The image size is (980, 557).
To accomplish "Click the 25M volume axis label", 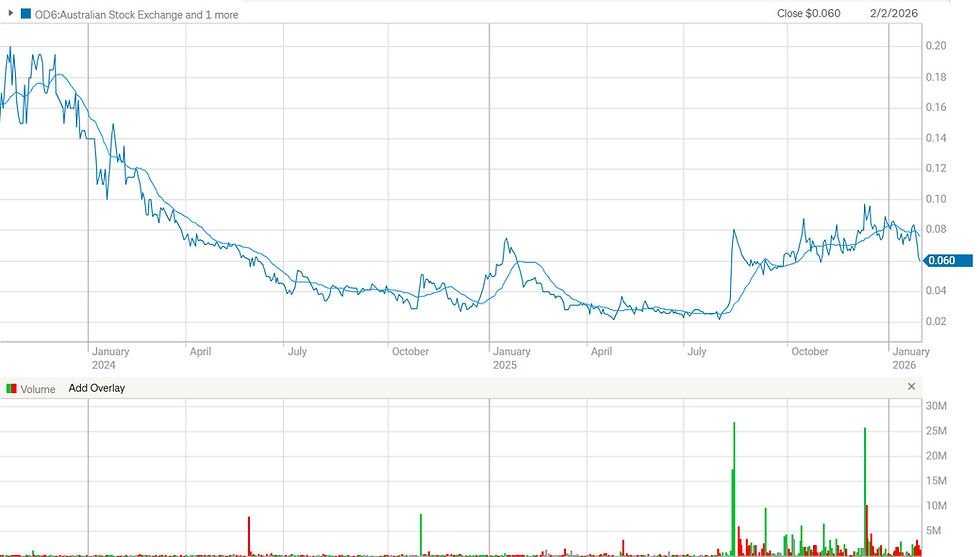I will tap(936, 431).
